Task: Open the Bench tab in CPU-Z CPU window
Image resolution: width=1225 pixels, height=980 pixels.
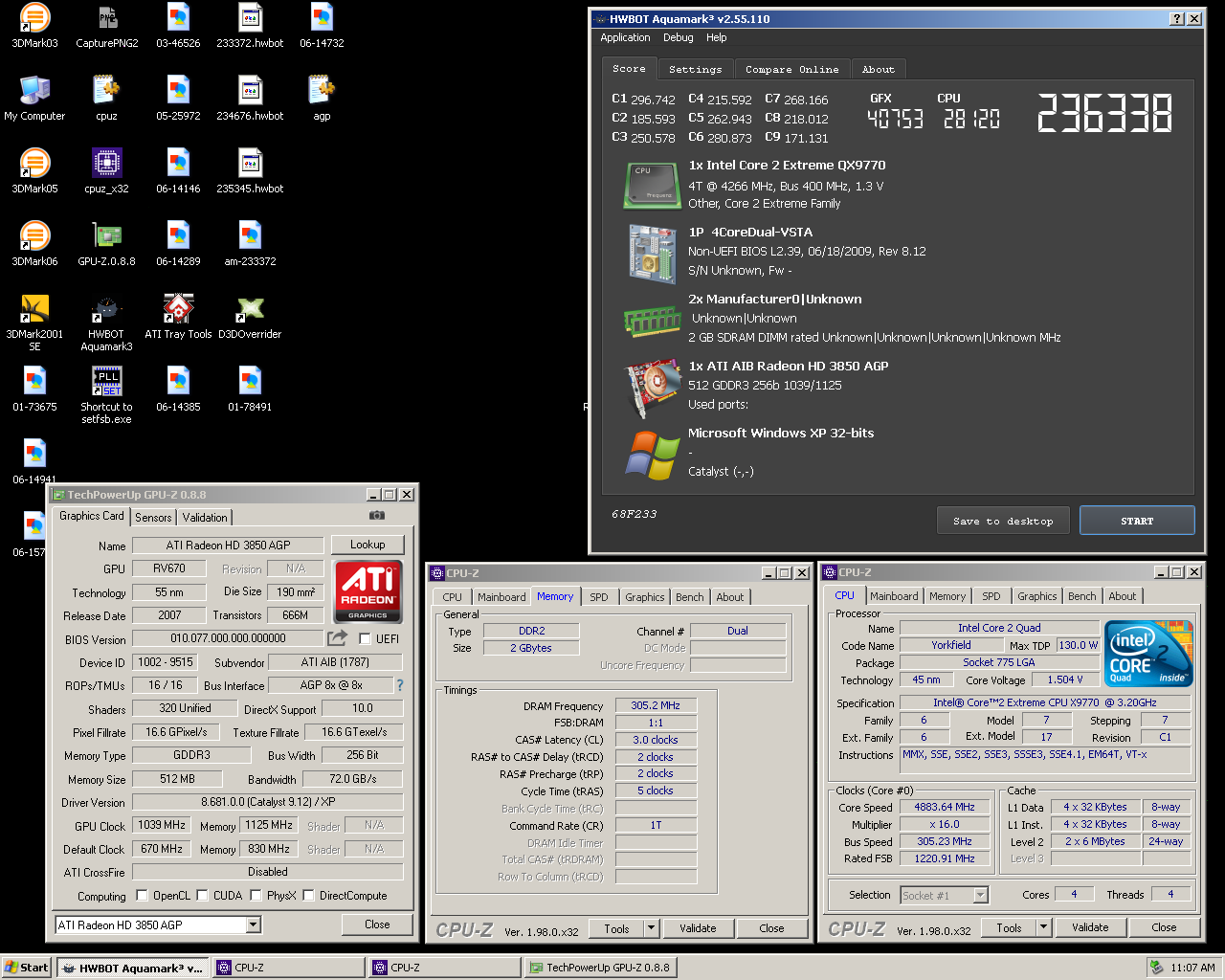Action: click(1082, 596)
